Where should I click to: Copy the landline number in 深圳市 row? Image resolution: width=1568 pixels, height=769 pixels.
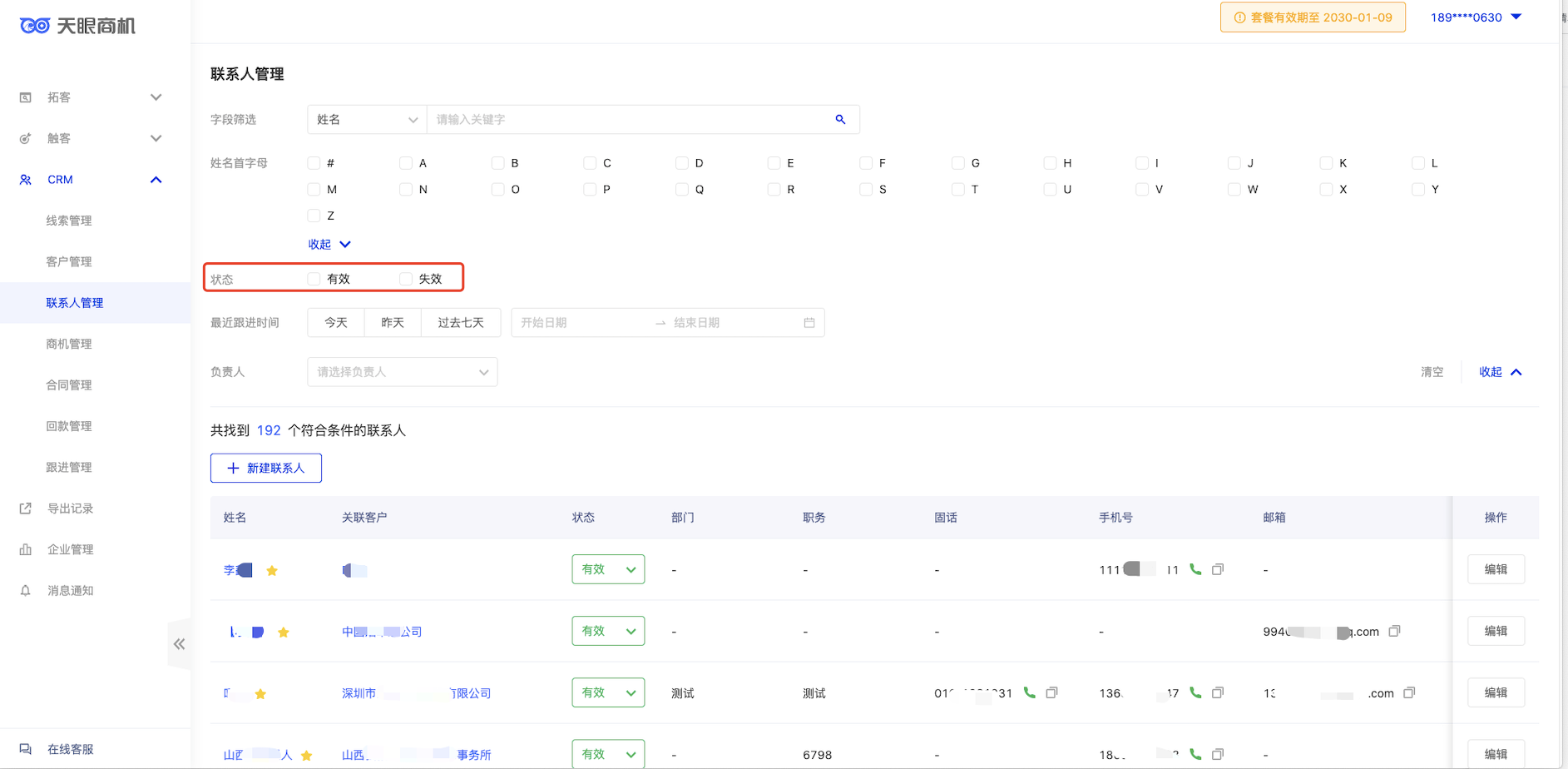(x=1051, y=693)
